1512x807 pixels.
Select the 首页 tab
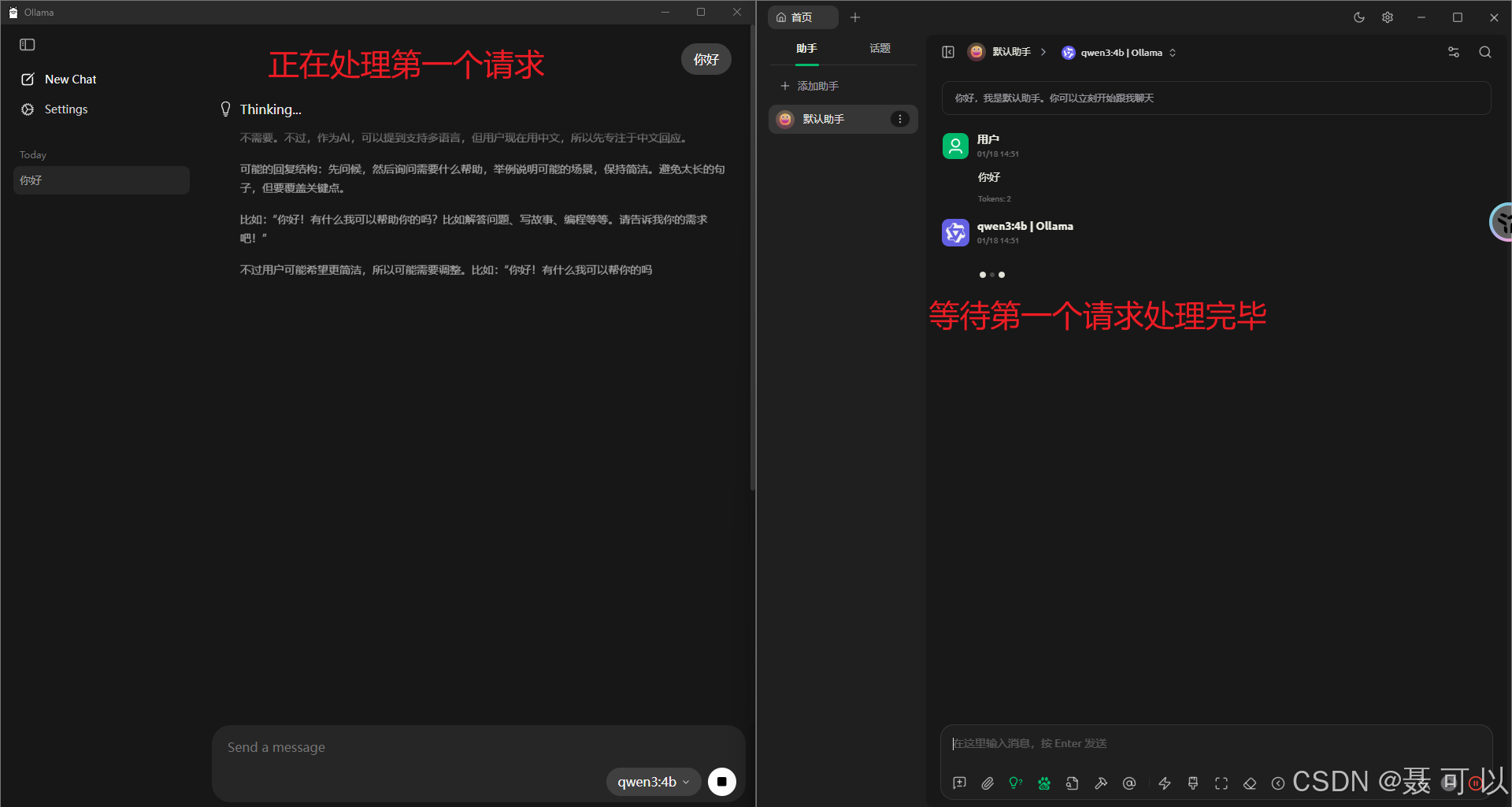point(802,17)
